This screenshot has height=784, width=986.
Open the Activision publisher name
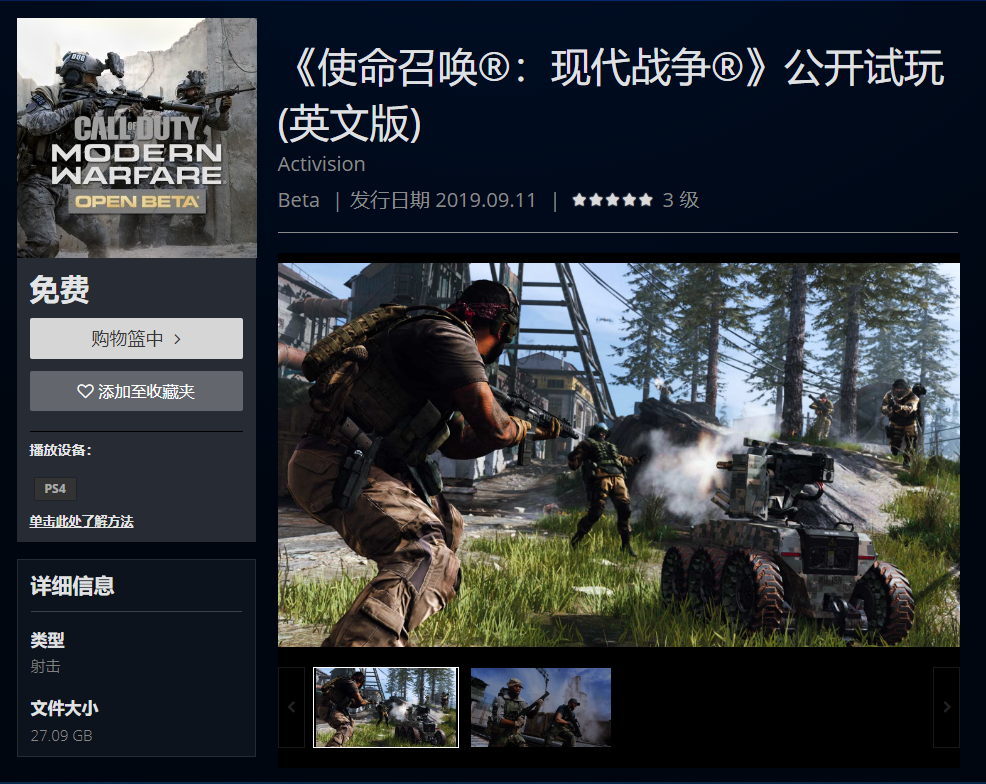[x=321, y=164]
